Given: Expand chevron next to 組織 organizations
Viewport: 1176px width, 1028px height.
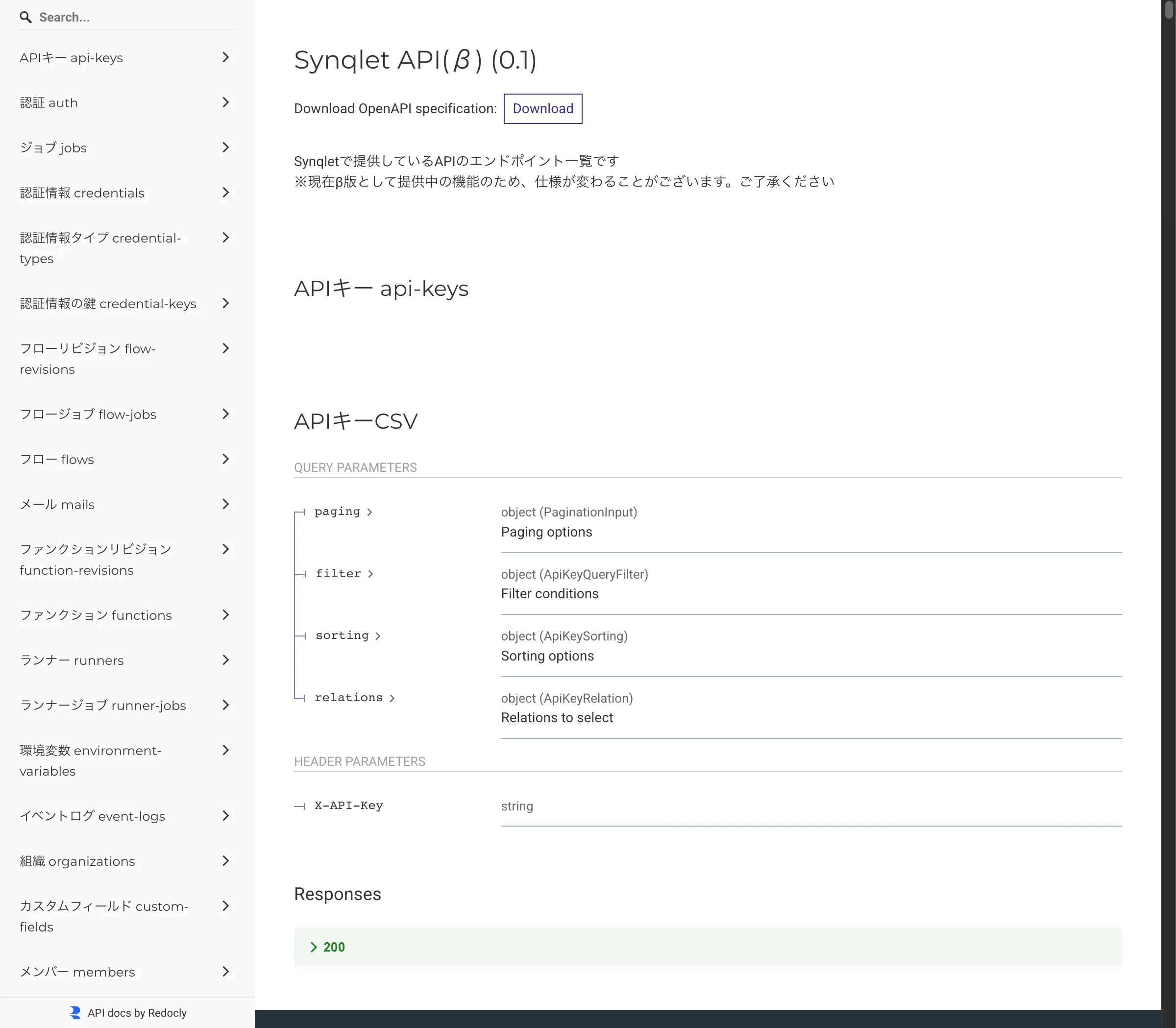Looking at the screenshot, I should coord(225,860).
